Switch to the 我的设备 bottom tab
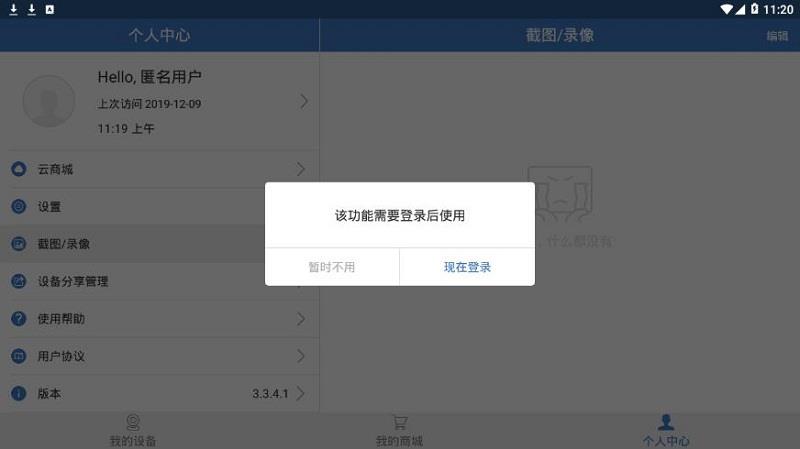The height and width of the screenshot is (449, 800). [x=133, y=431]
